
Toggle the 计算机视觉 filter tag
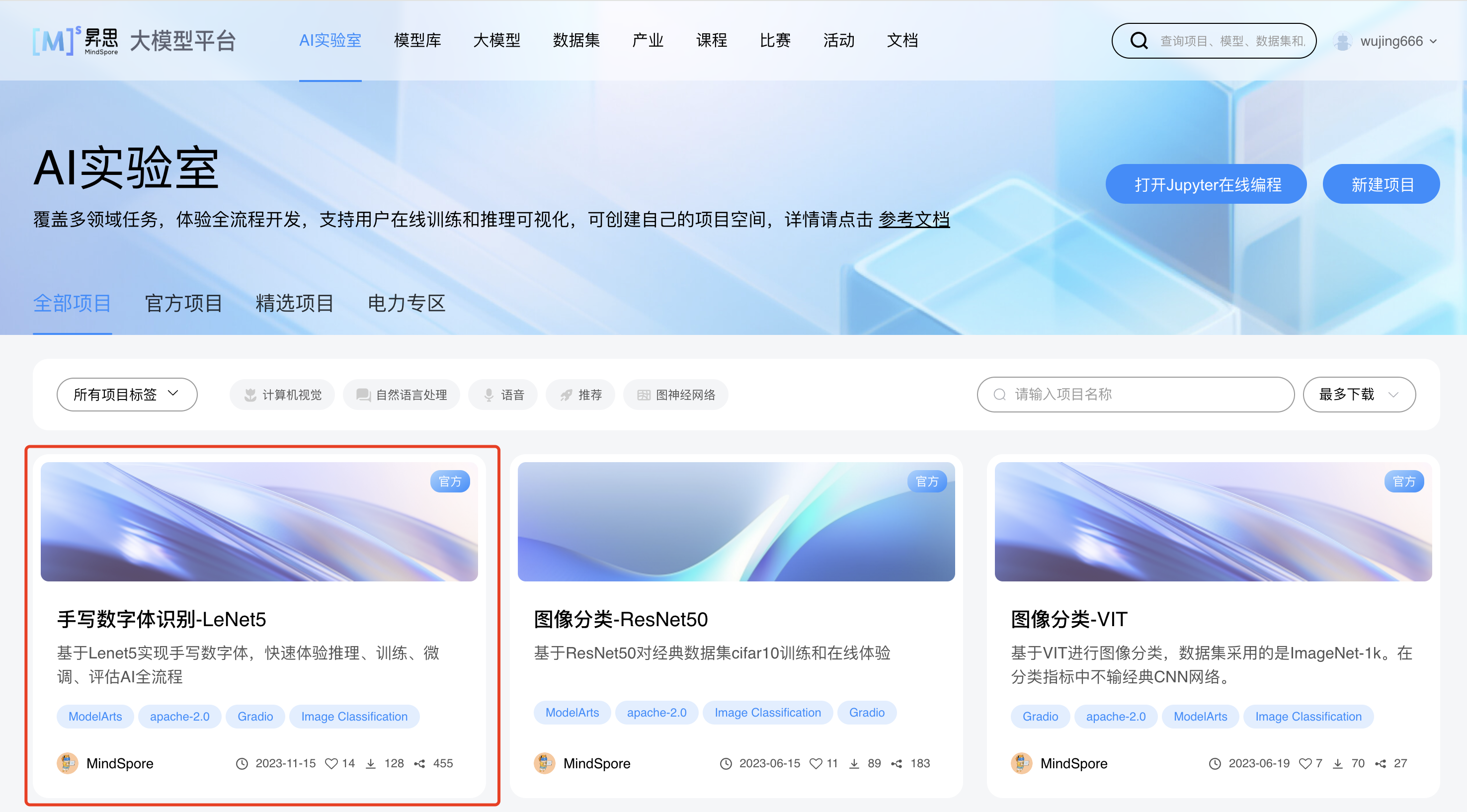pos(282,395)
